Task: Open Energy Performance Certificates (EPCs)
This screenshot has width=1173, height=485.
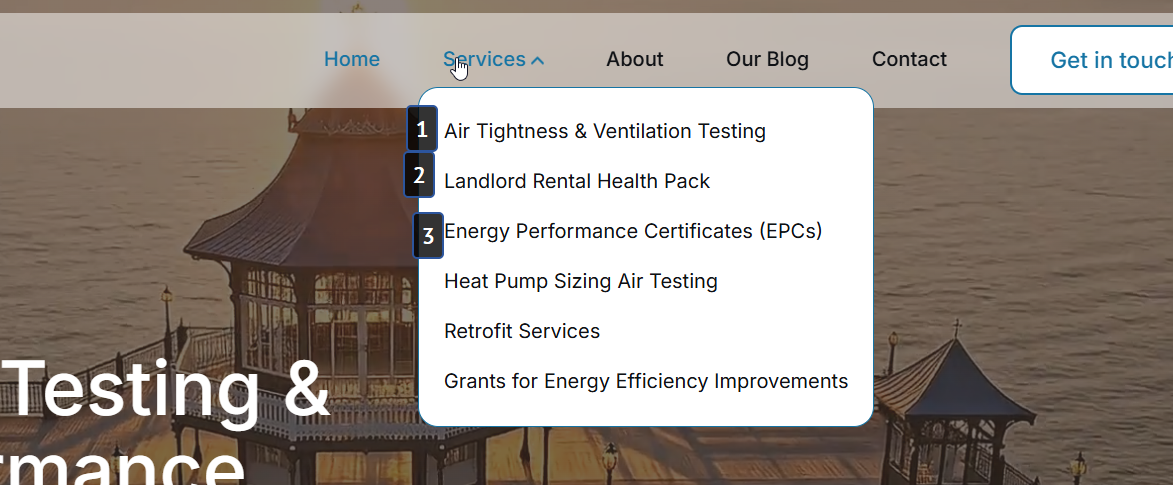Action: tap(632, 231)
